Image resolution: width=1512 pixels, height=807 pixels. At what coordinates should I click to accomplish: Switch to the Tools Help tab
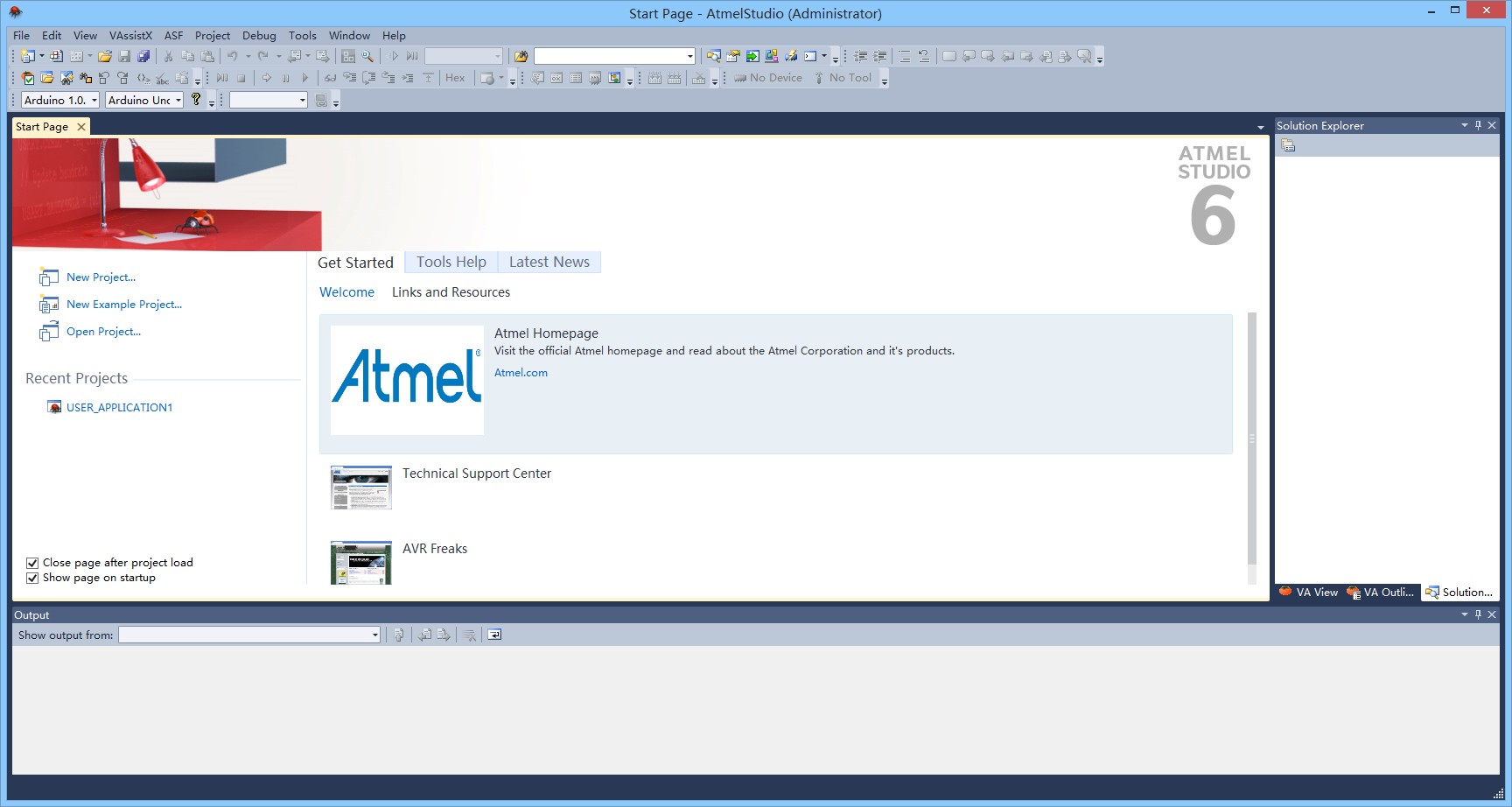[451, 262]
